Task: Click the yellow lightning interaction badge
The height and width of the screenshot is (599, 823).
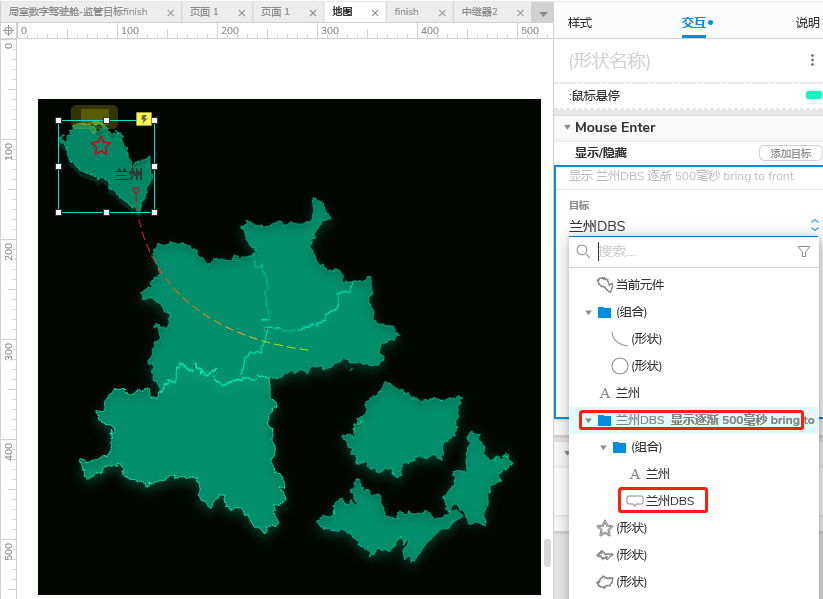Action: [144, 119]
